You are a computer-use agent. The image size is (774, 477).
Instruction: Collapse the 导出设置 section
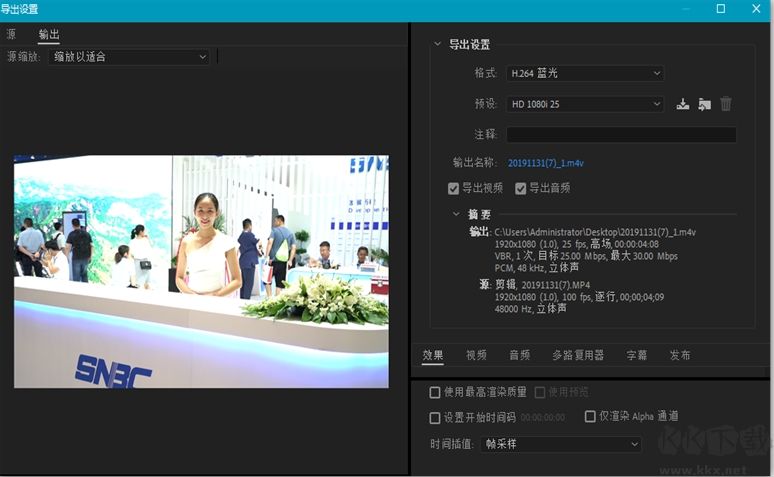coord(437,45)
